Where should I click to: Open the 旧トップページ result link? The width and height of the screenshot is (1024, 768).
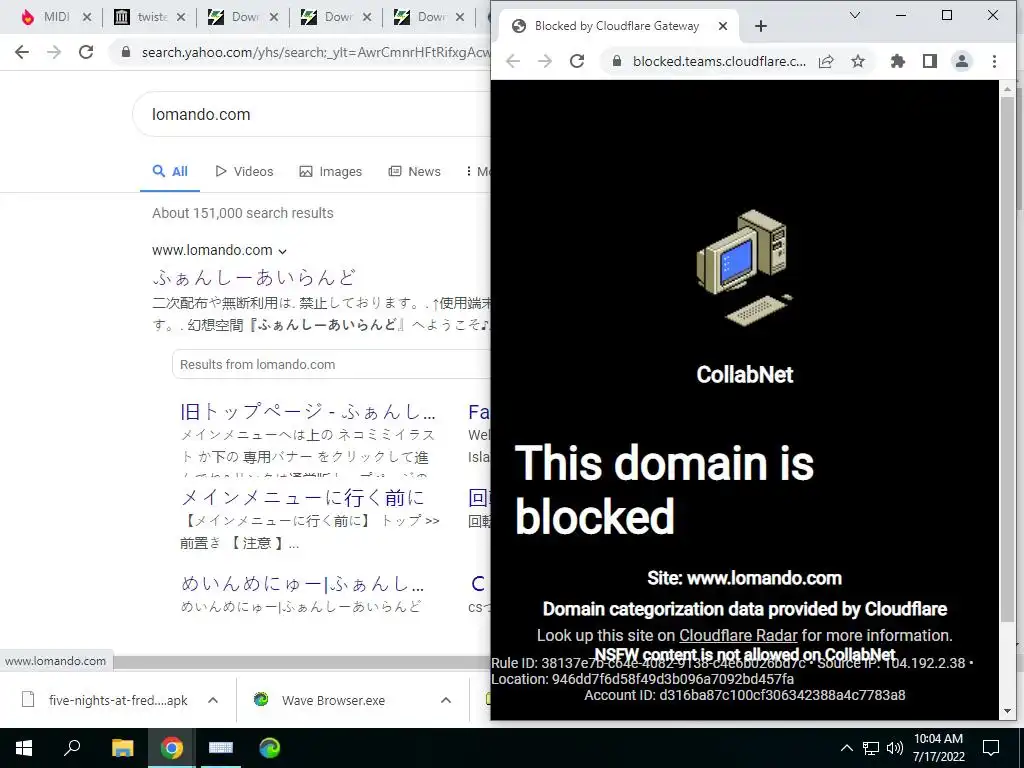(308, 412)
